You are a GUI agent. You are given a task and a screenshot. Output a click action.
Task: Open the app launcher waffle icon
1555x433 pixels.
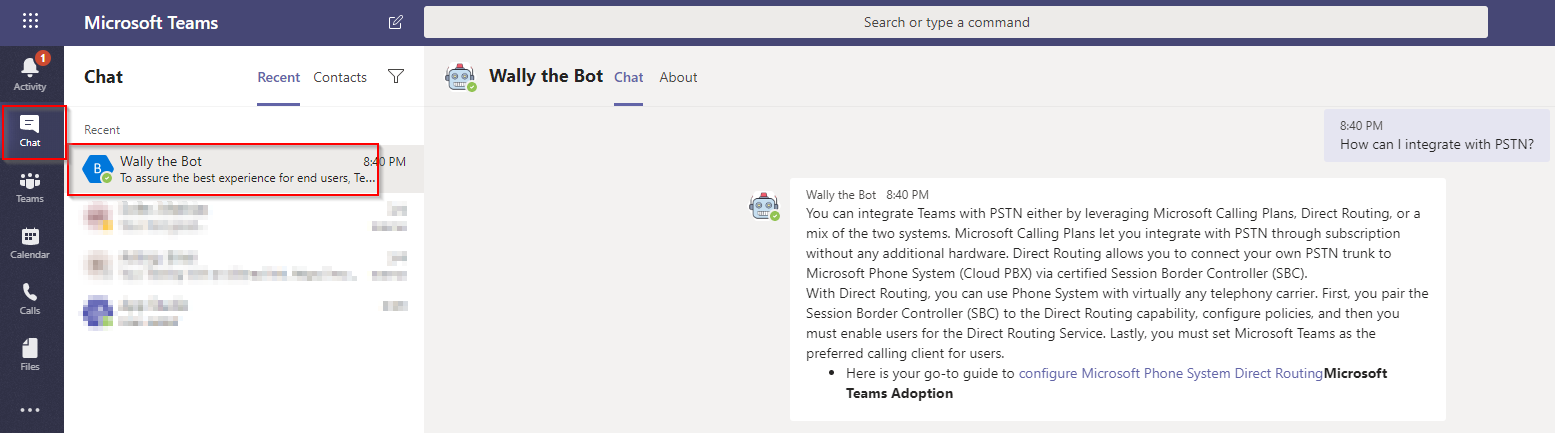[31, 21]
